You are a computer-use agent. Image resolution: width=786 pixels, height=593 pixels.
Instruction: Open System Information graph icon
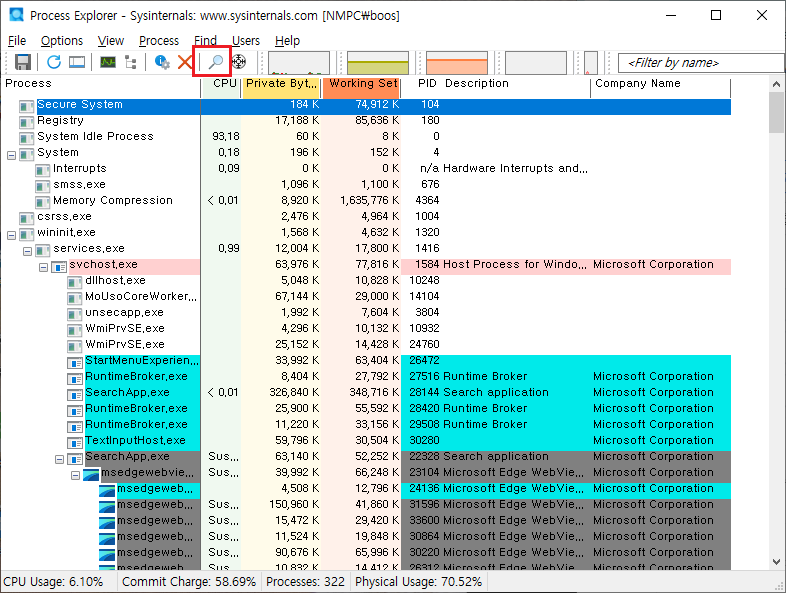[x=108, y=62]
